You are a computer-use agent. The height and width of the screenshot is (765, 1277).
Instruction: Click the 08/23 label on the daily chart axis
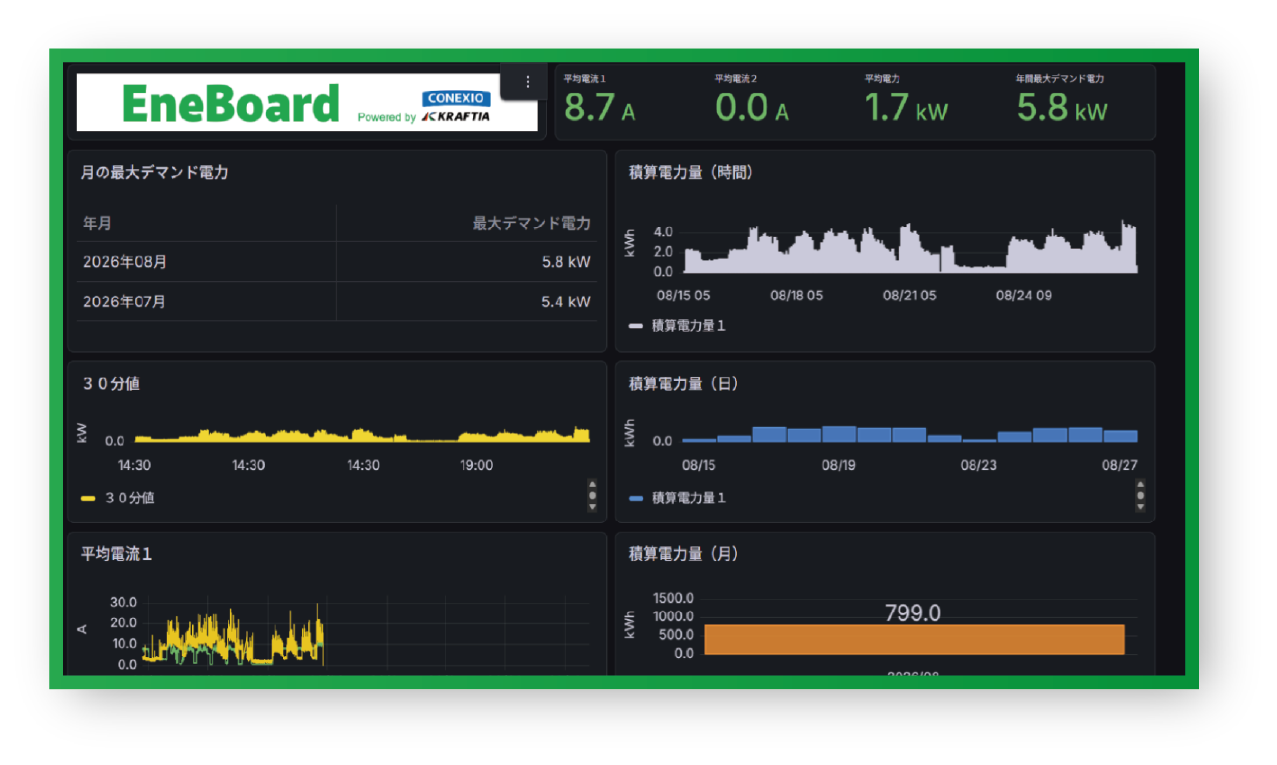coord(979,465)
